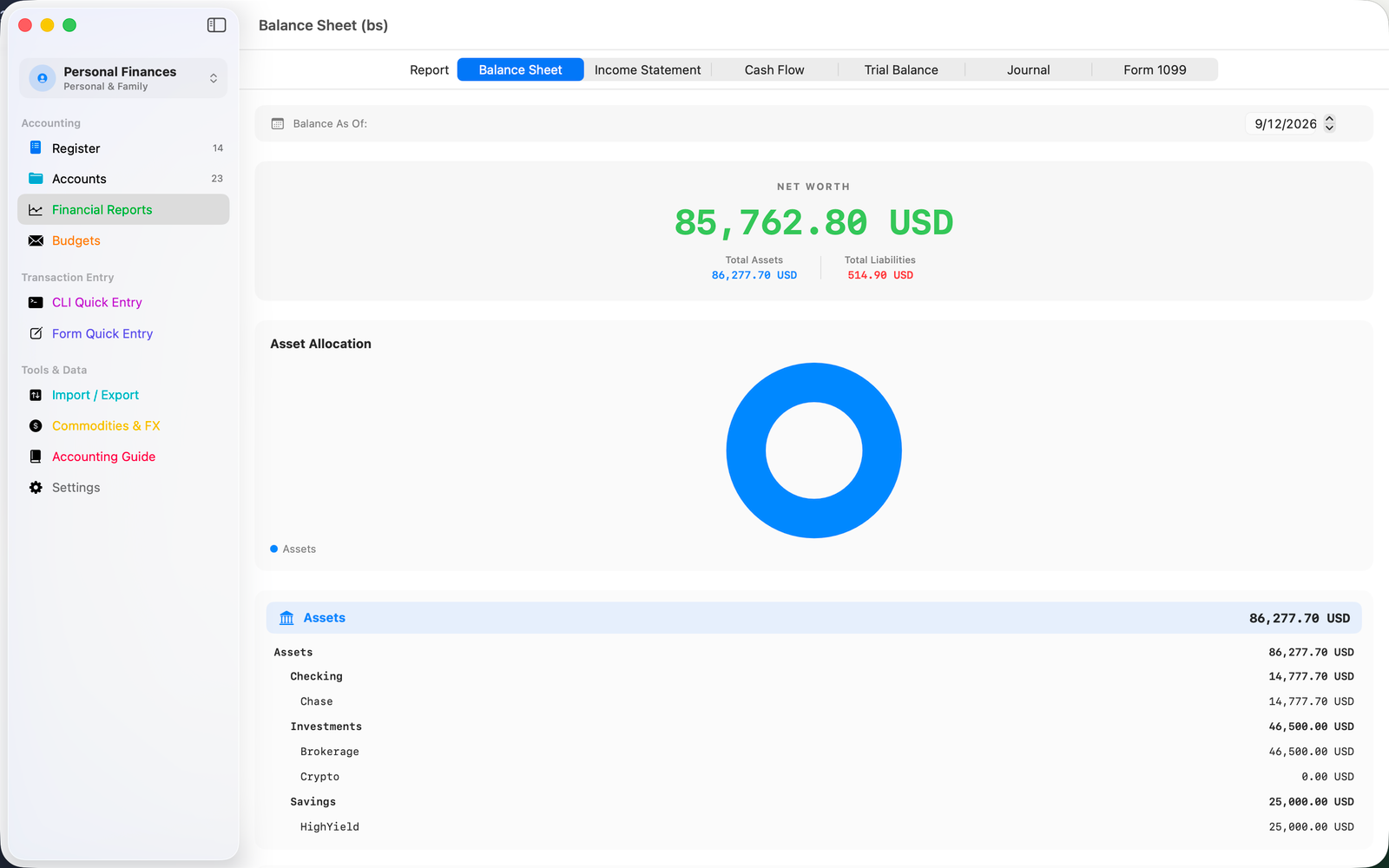This screenshot has width=1389, height=868.
Task: Select the Crypto account row
Action: pos(813,777)
